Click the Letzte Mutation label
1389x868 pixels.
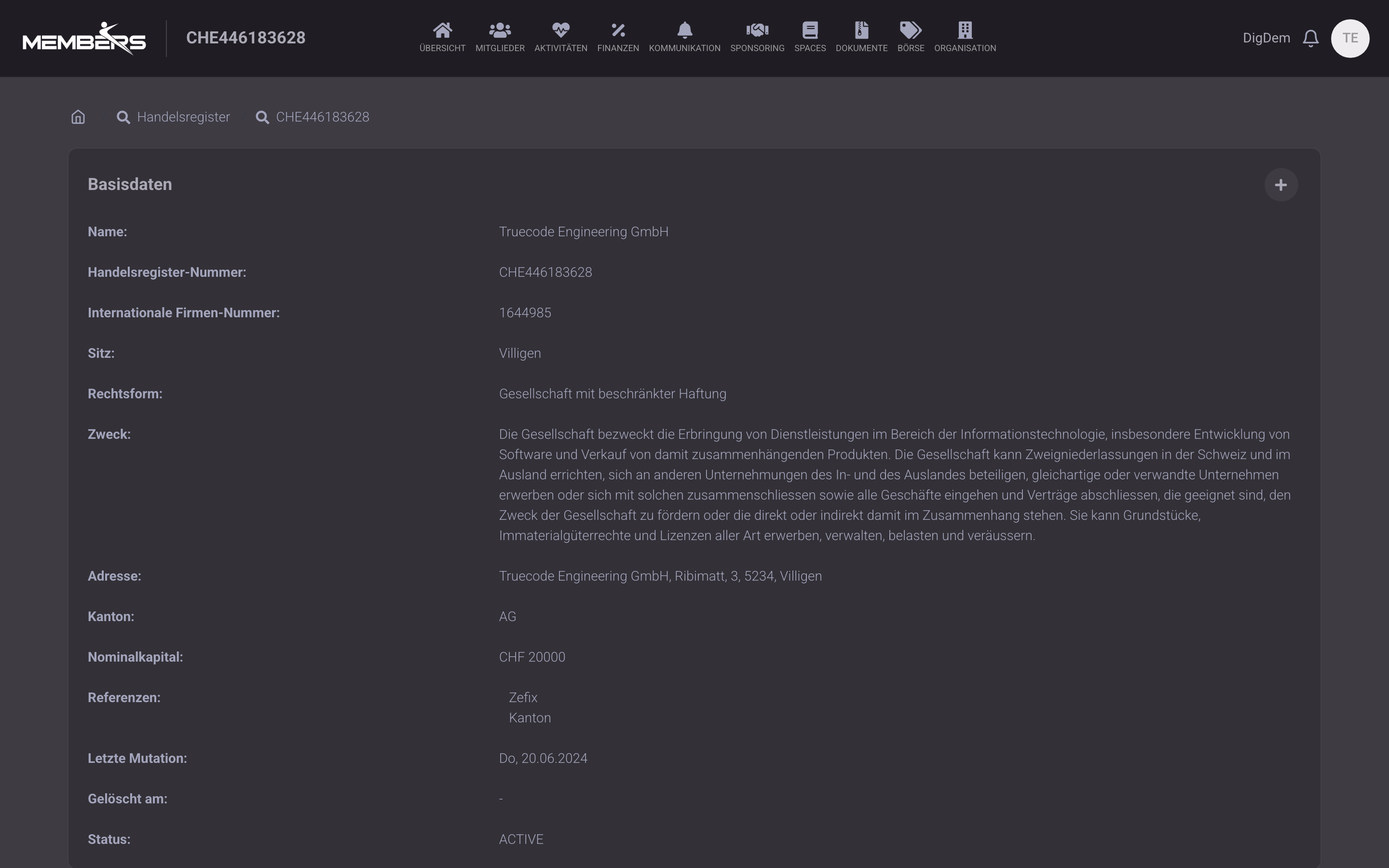(137, 759)
